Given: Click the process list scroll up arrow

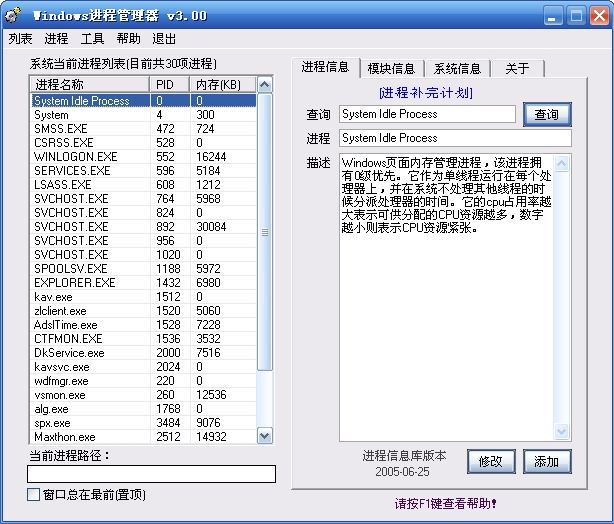Looking at the screenshot, I should tap(265, 85).
